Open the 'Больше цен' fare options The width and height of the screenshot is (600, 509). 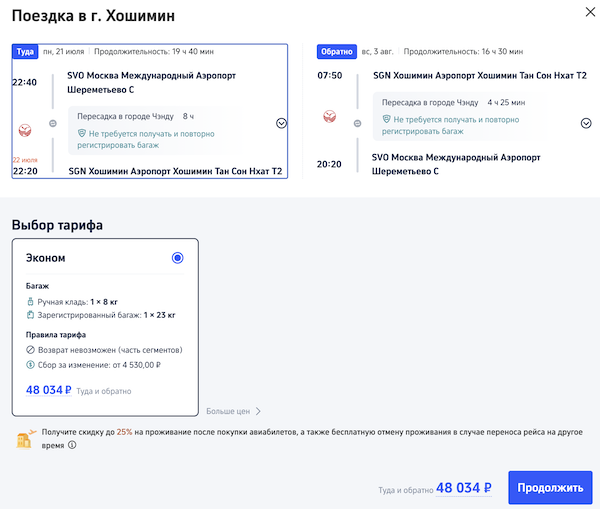pos(234,411)
